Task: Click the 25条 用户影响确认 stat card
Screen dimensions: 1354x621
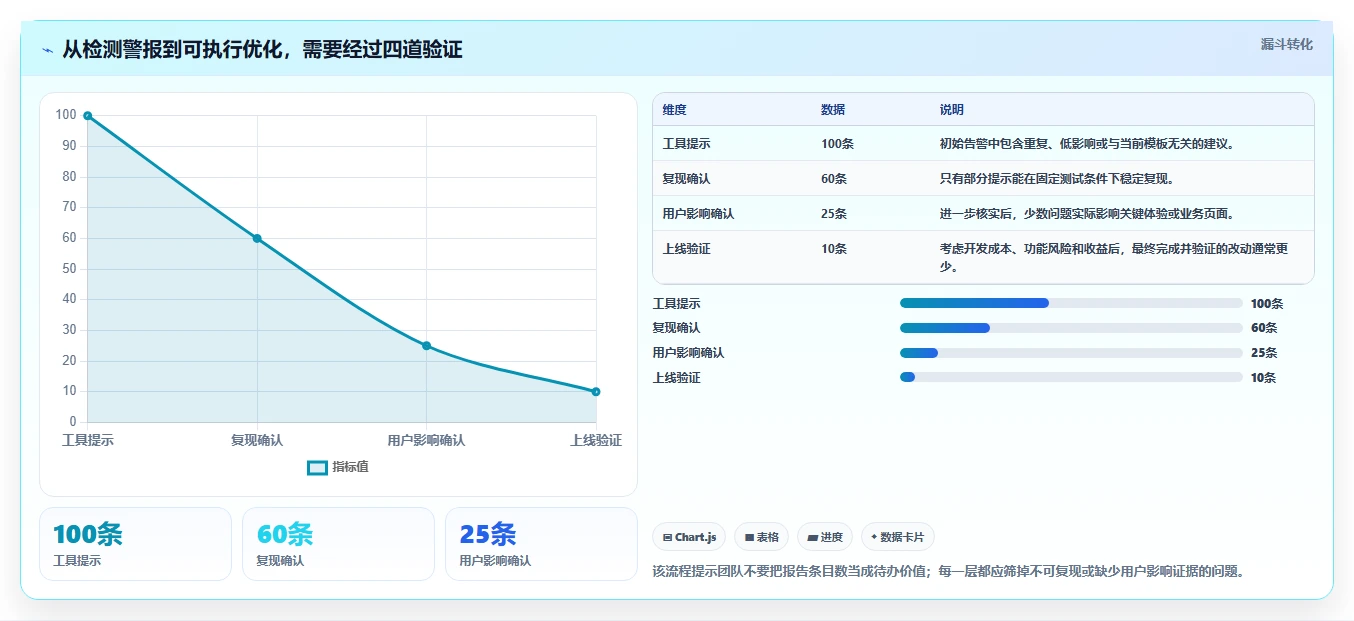Action: pos(541,544)
